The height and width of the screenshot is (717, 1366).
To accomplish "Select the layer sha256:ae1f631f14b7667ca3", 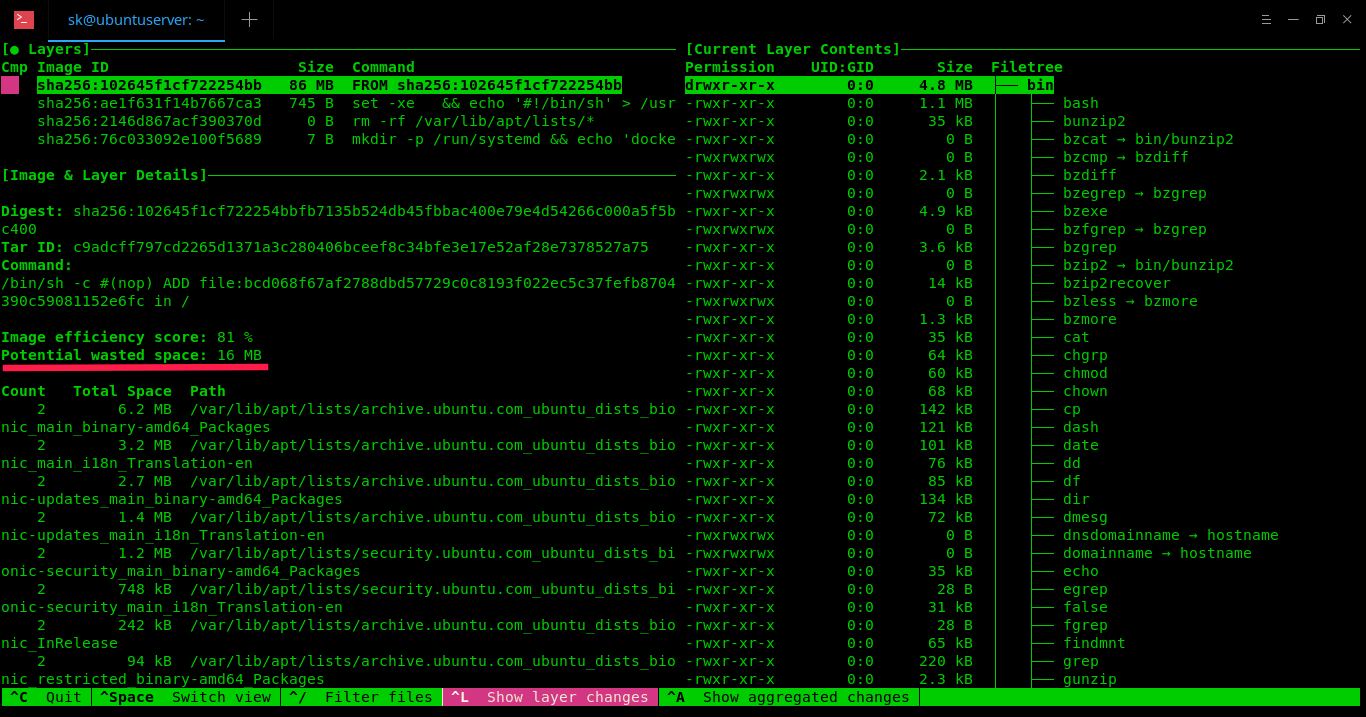I will 149,103.
